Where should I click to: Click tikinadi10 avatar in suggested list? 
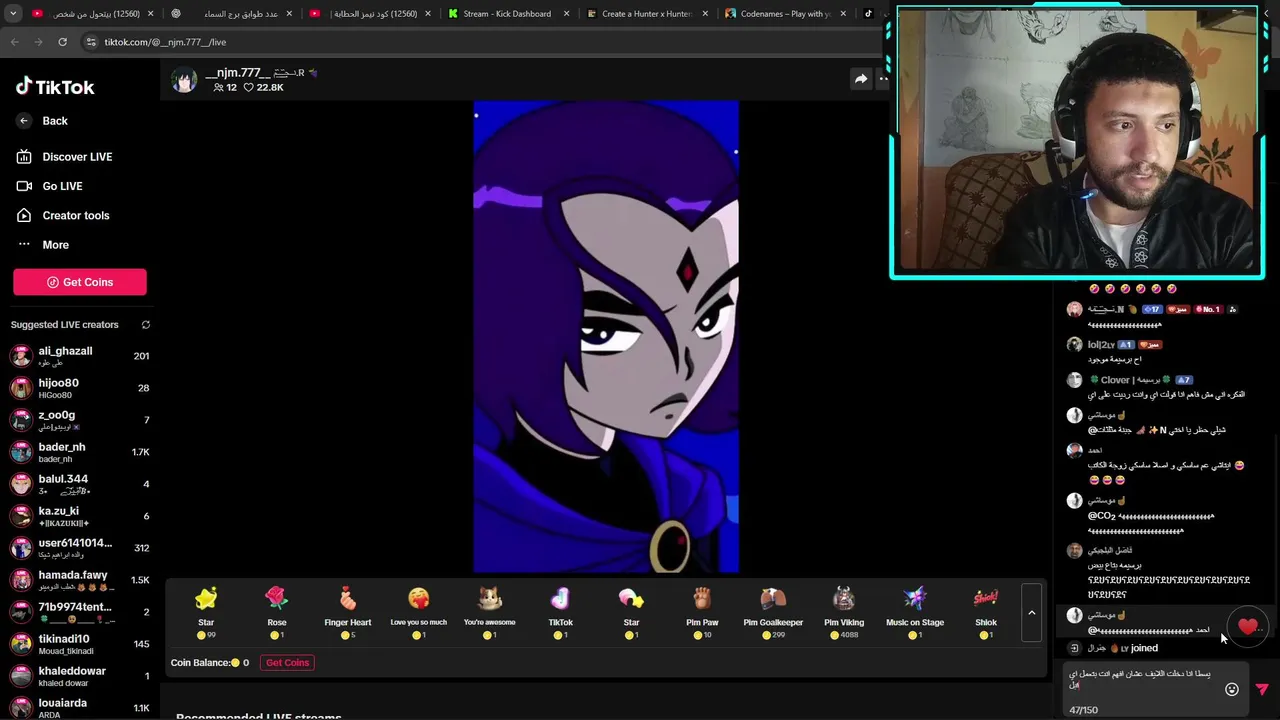(x=20, y=644)
